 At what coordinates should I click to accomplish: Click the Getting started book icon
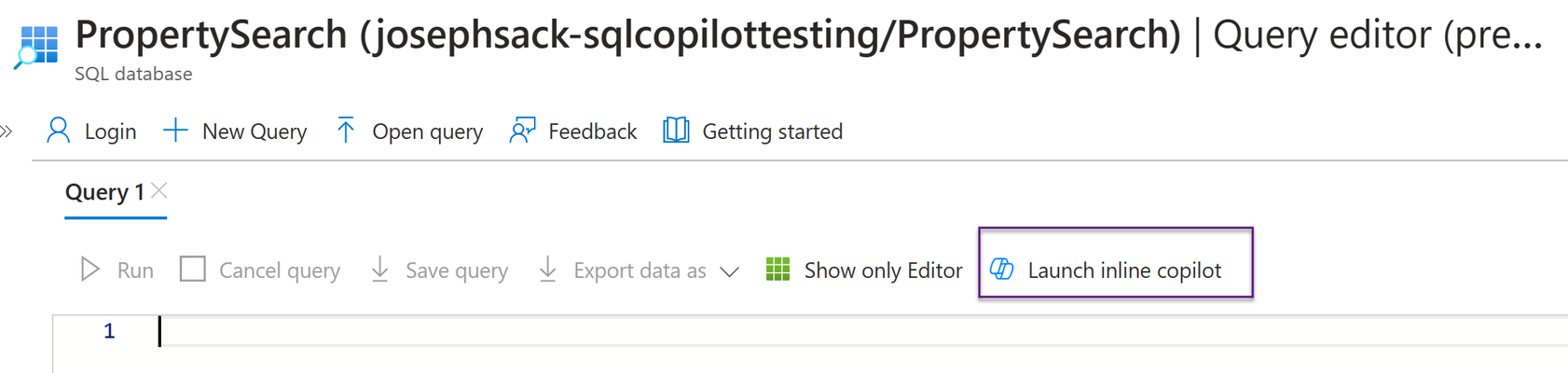point(676,131)
